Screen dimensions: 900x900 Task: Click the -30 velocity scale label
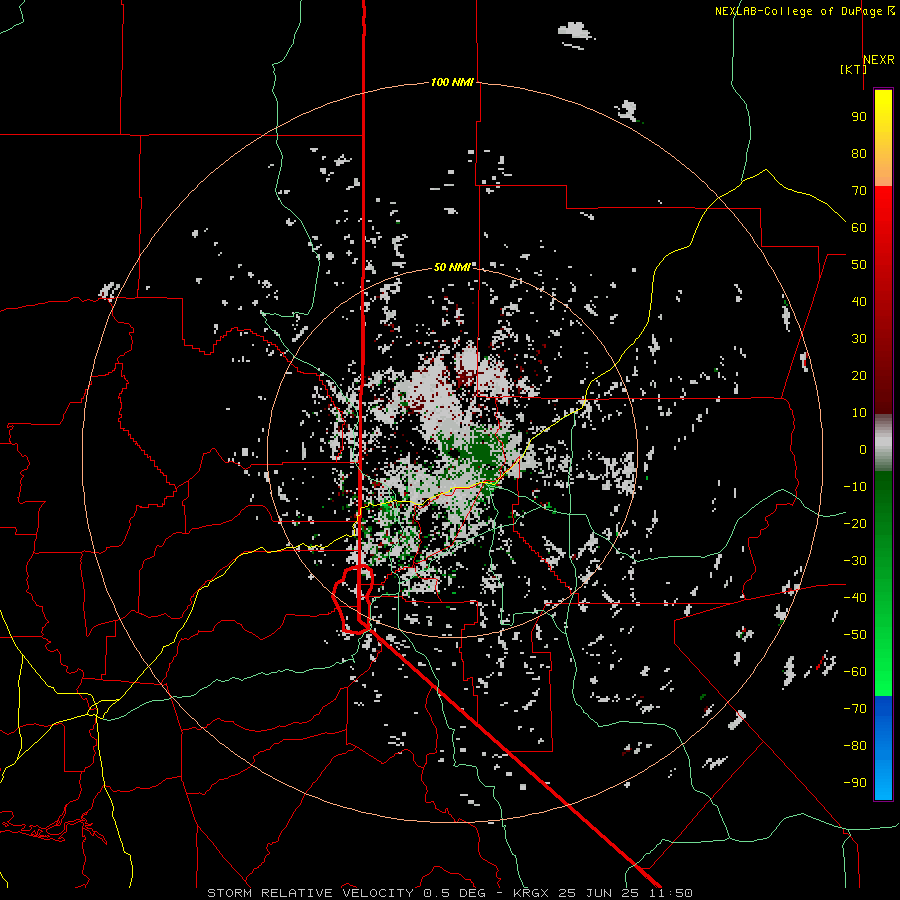click(855, 561)
